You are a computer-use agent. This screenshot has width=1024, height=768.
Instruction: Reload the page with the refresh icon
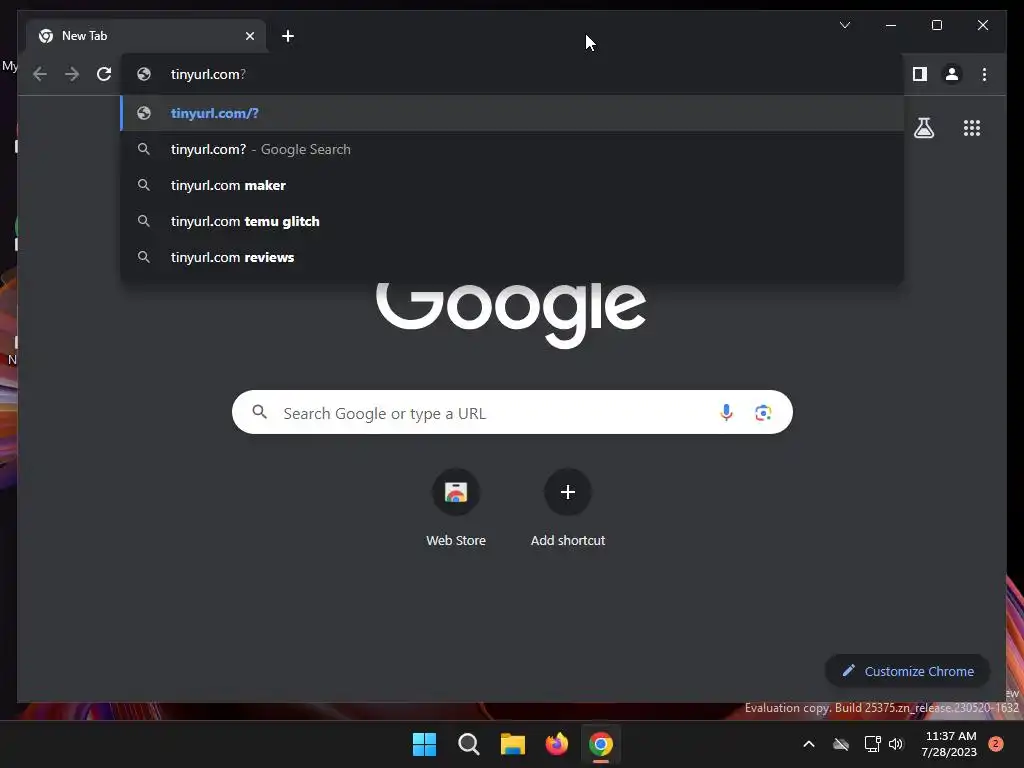pyautogui.click(x=104, y=74)
